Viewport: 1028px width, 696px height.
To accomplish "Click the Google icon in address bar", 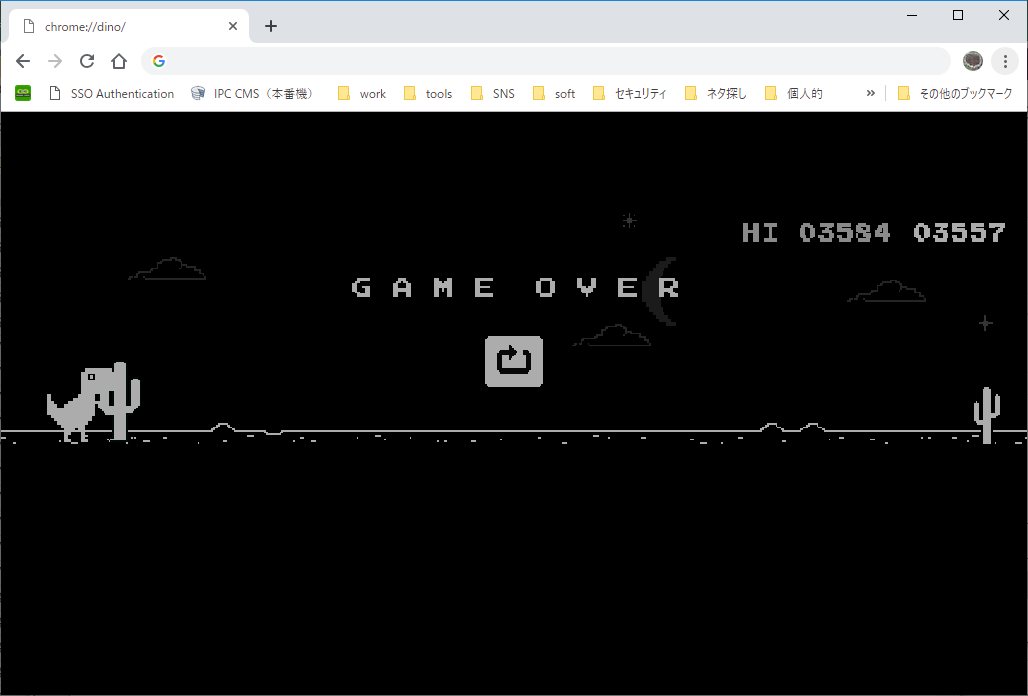I will pos(159,61).
